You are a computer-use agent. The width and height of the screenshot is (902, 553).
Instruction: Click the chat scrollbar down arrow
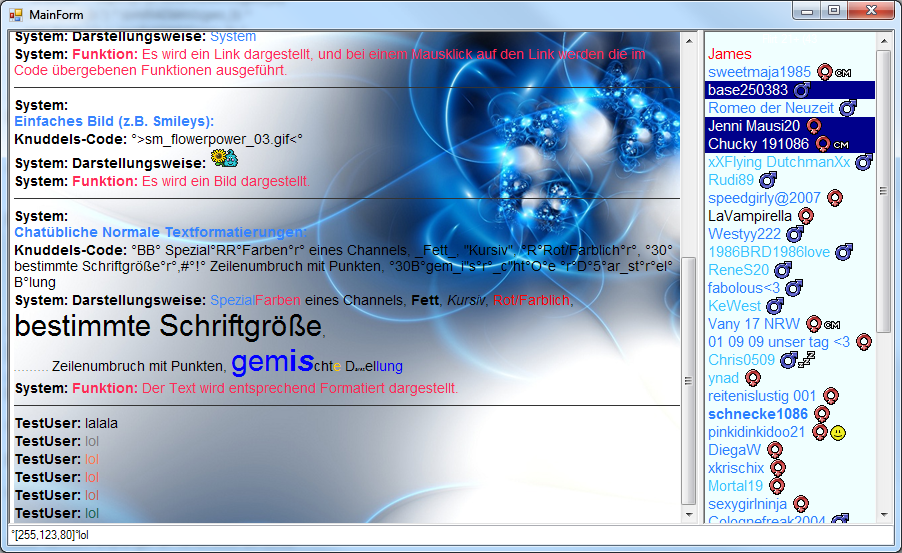coord(687,515)
